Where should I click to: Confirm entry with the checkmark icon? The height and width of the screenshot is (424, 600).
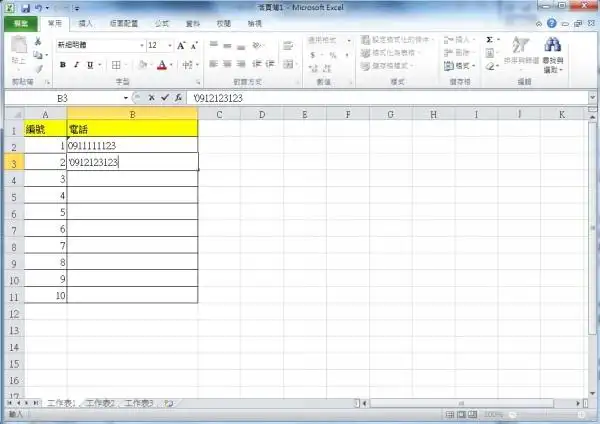click(164, 99)
